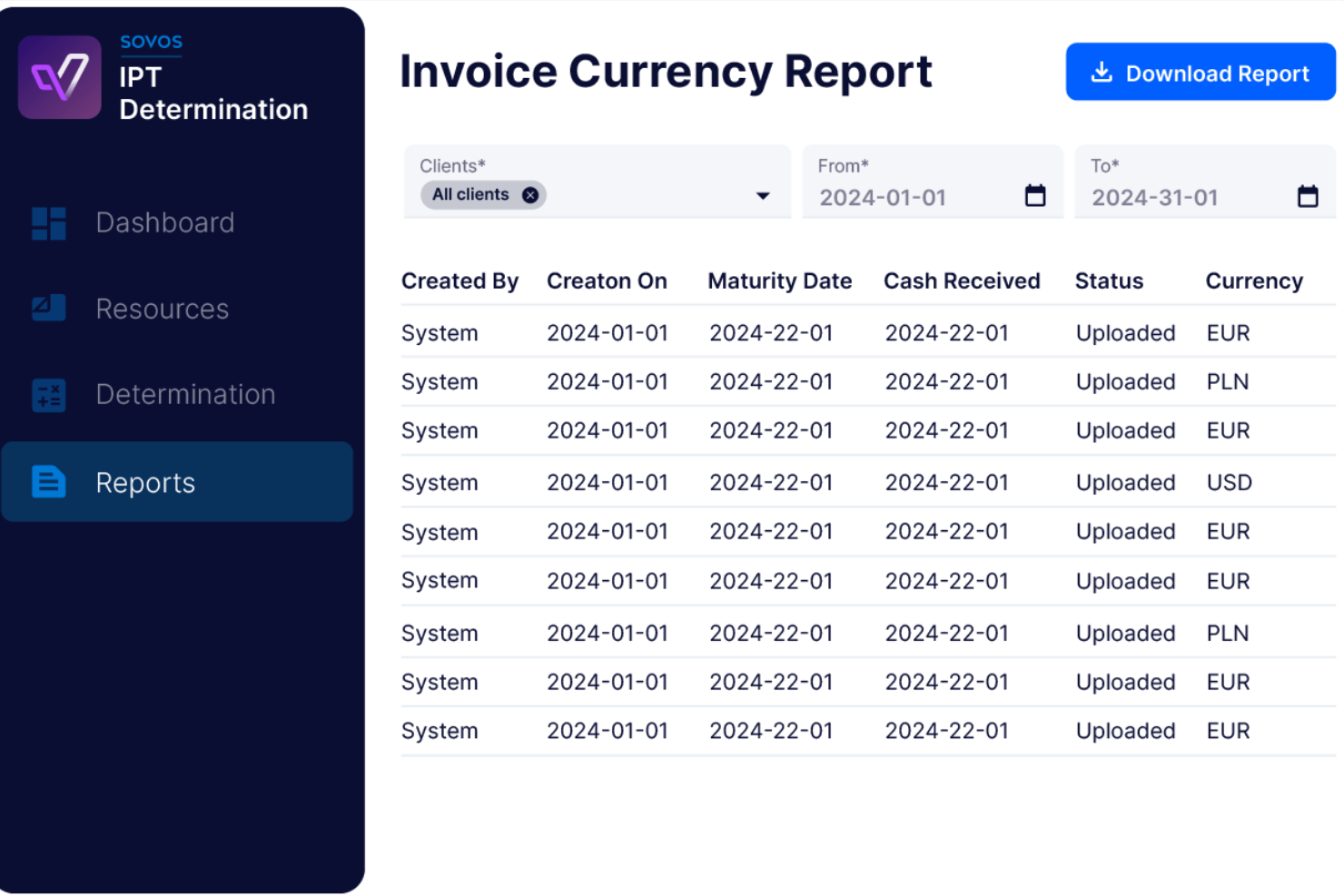Click the Download Report button

pyautogui.click(x=1200, y=72)
